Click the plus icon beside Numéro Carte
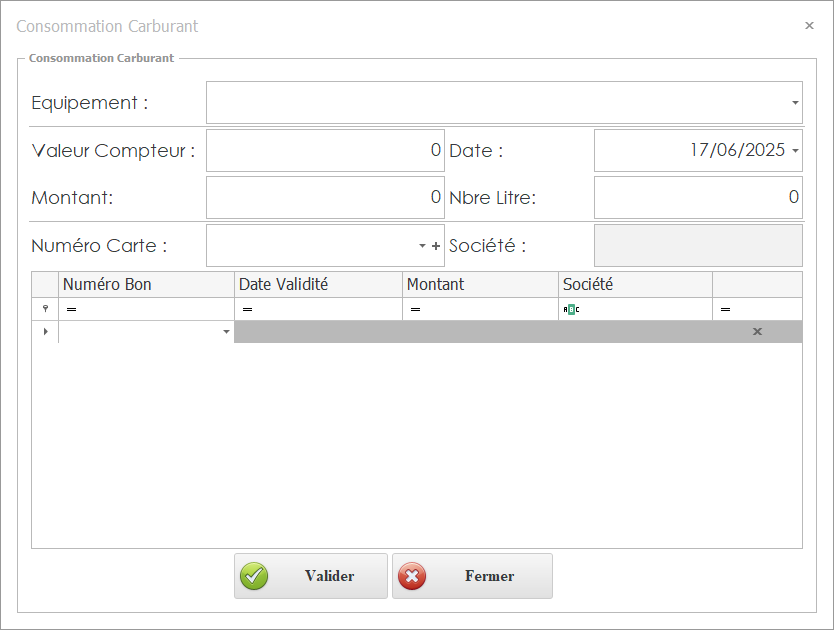Viewport: 834px width, 630px height. [436, 246]
